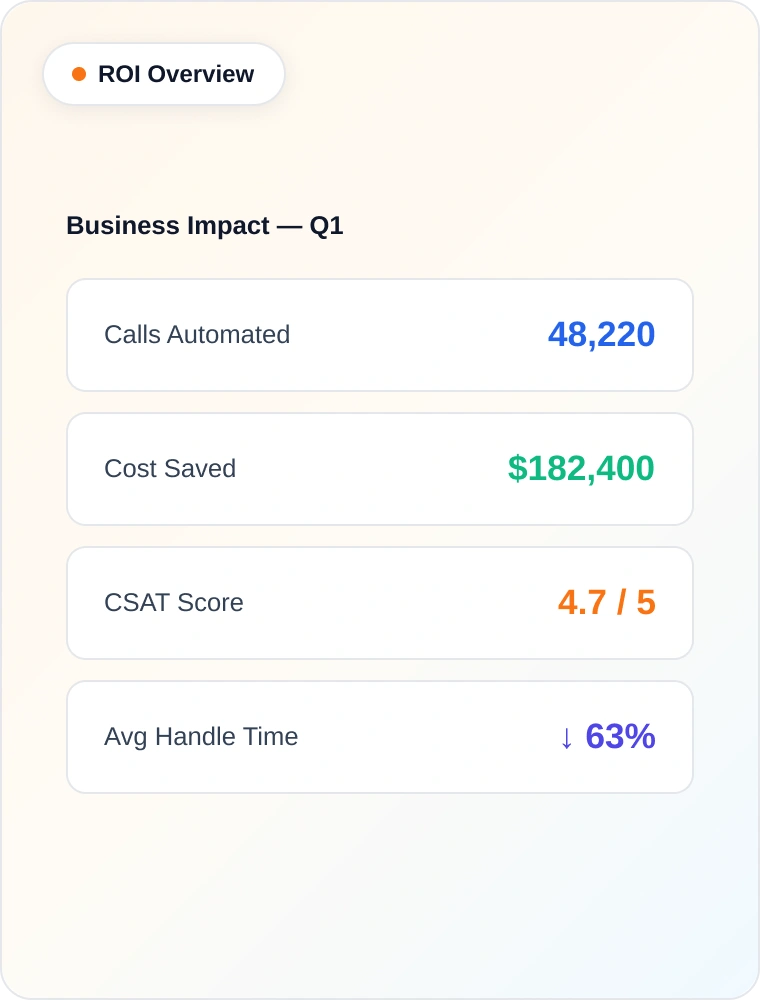Click the Avg Handle Time card
Image resolution: width=760 pixels, height=1000 pixels.
(379, 736)
